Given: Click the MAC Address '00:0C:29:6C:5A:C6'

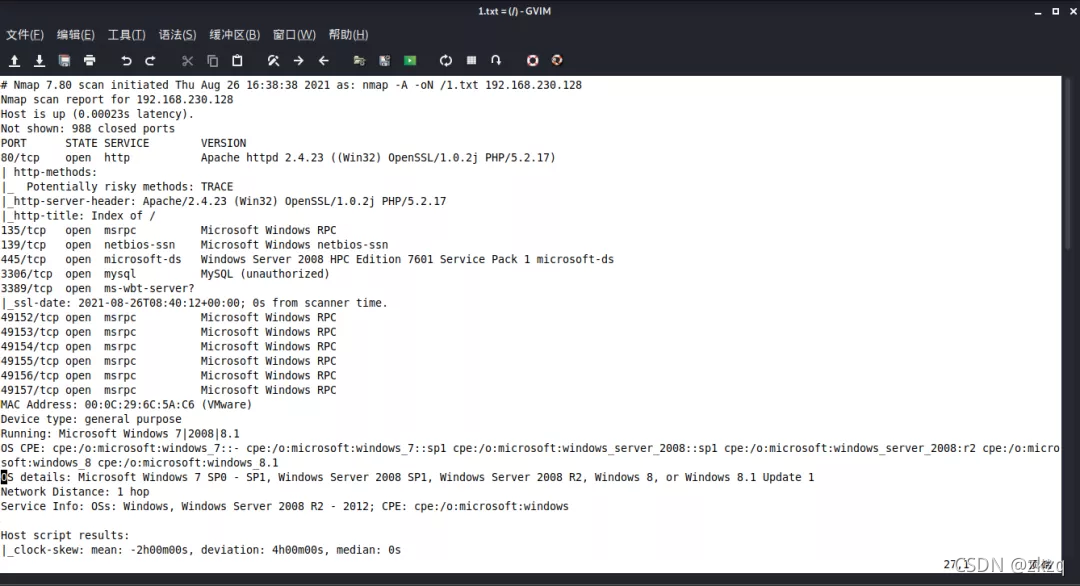Looking at the screenshot, I should pos(139,404).
